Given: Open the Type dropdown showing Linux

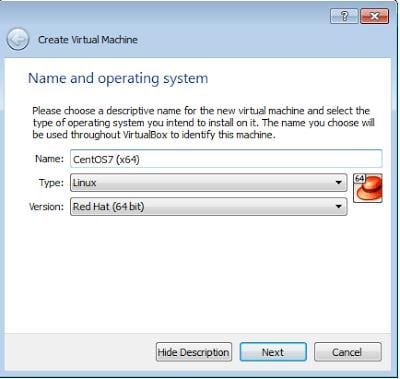Looking at the screenshot, I should coord(208,183).
